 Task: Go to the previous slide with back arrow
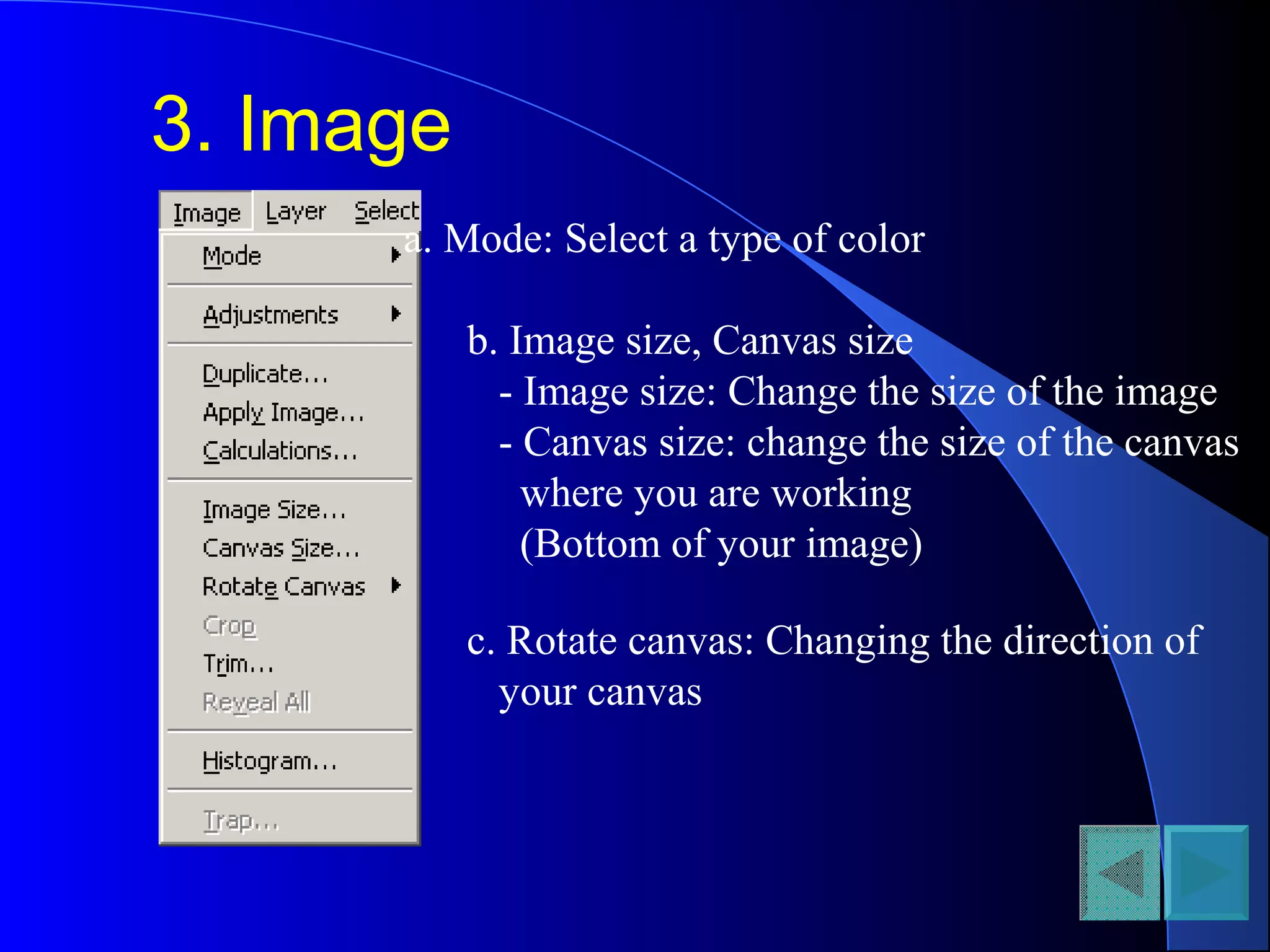click(x=1120, y=872)
